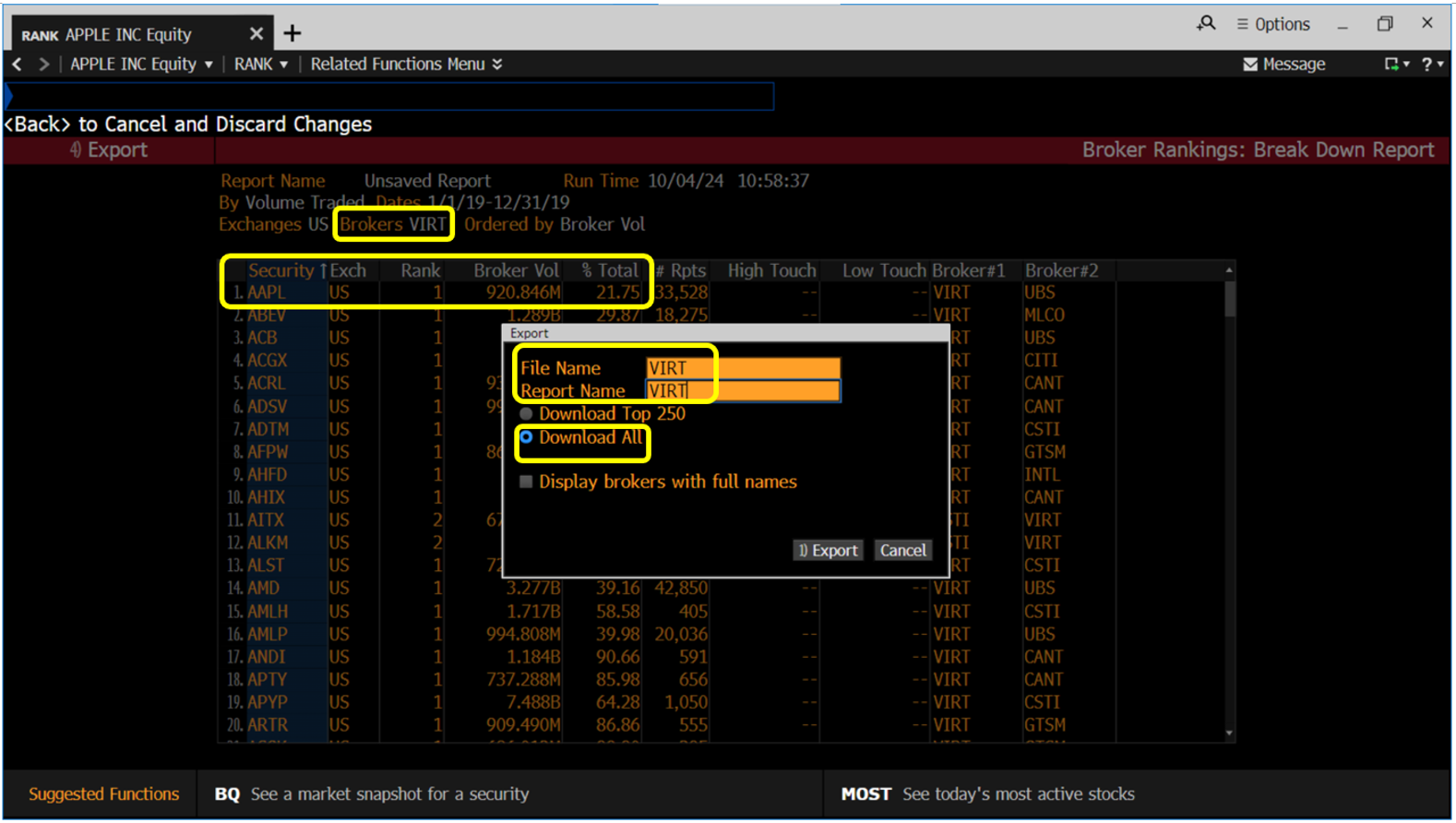The width and height of the screenshot is (1456, 823).
Task: Expand the Related Functions Menu
Action: (406, 65)
